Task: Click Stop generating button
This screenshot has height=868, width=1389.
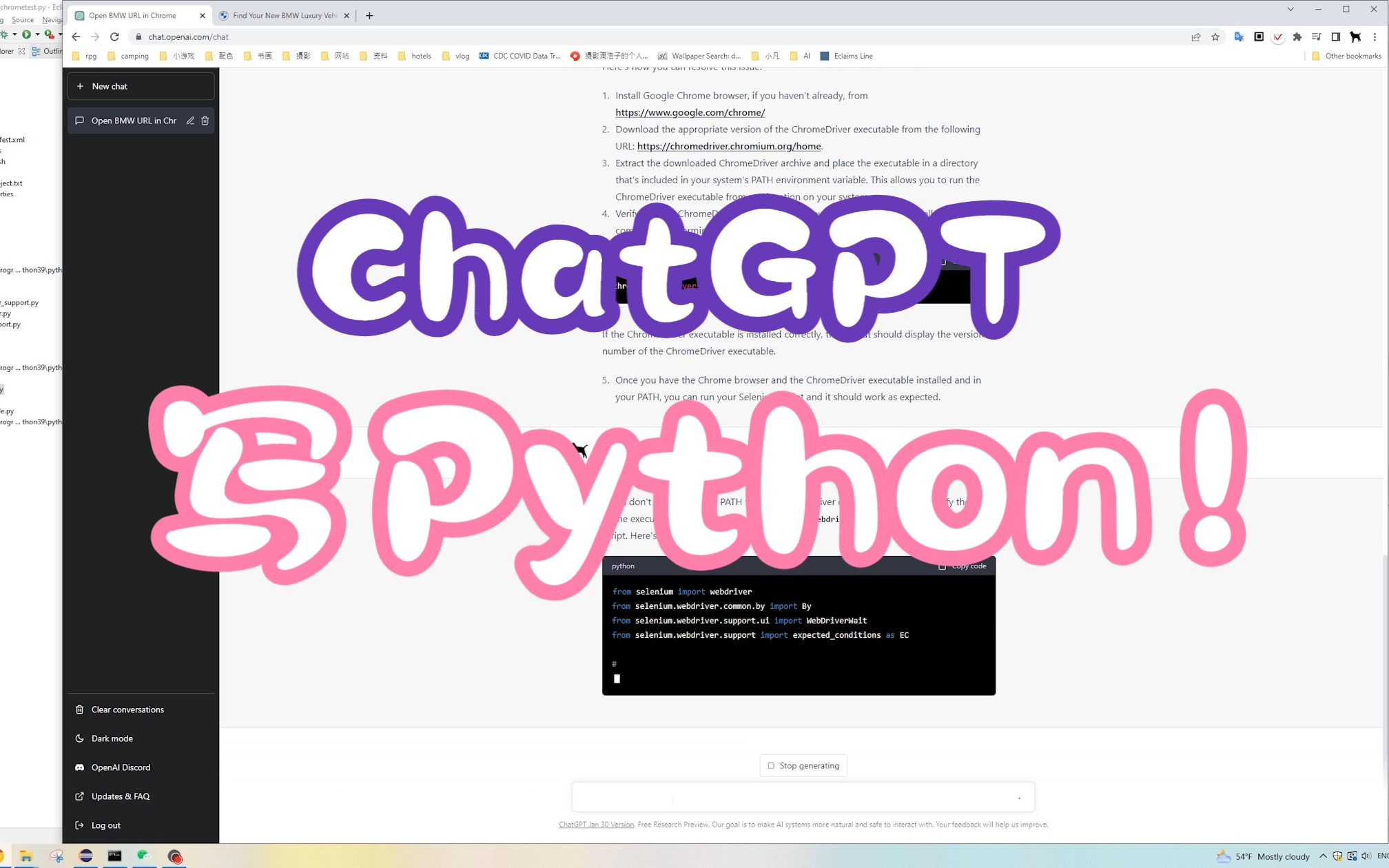Action: click(803, 765)
